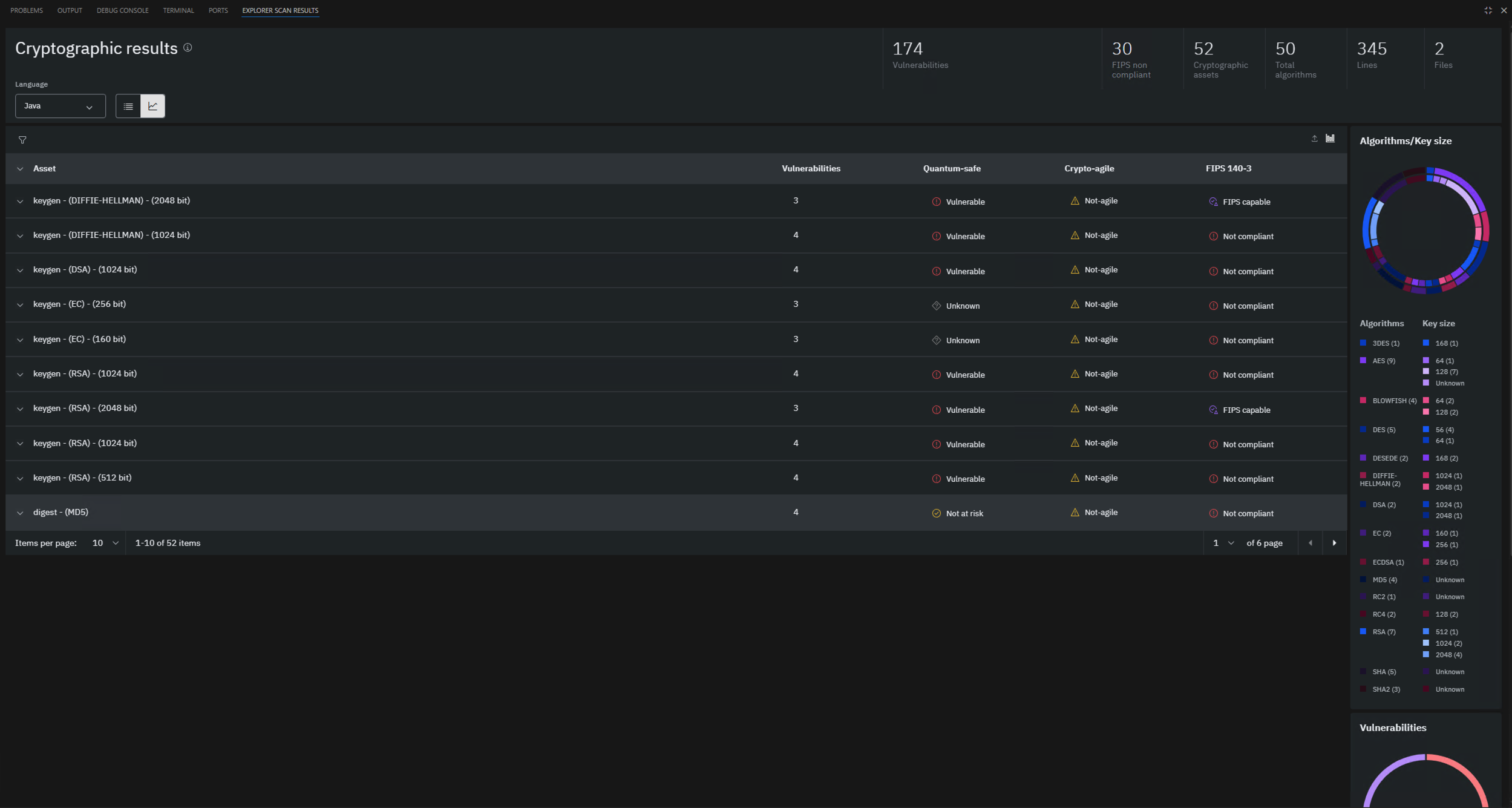
Task: Switch to chart view toggle
Action: (x=152, y=106)
